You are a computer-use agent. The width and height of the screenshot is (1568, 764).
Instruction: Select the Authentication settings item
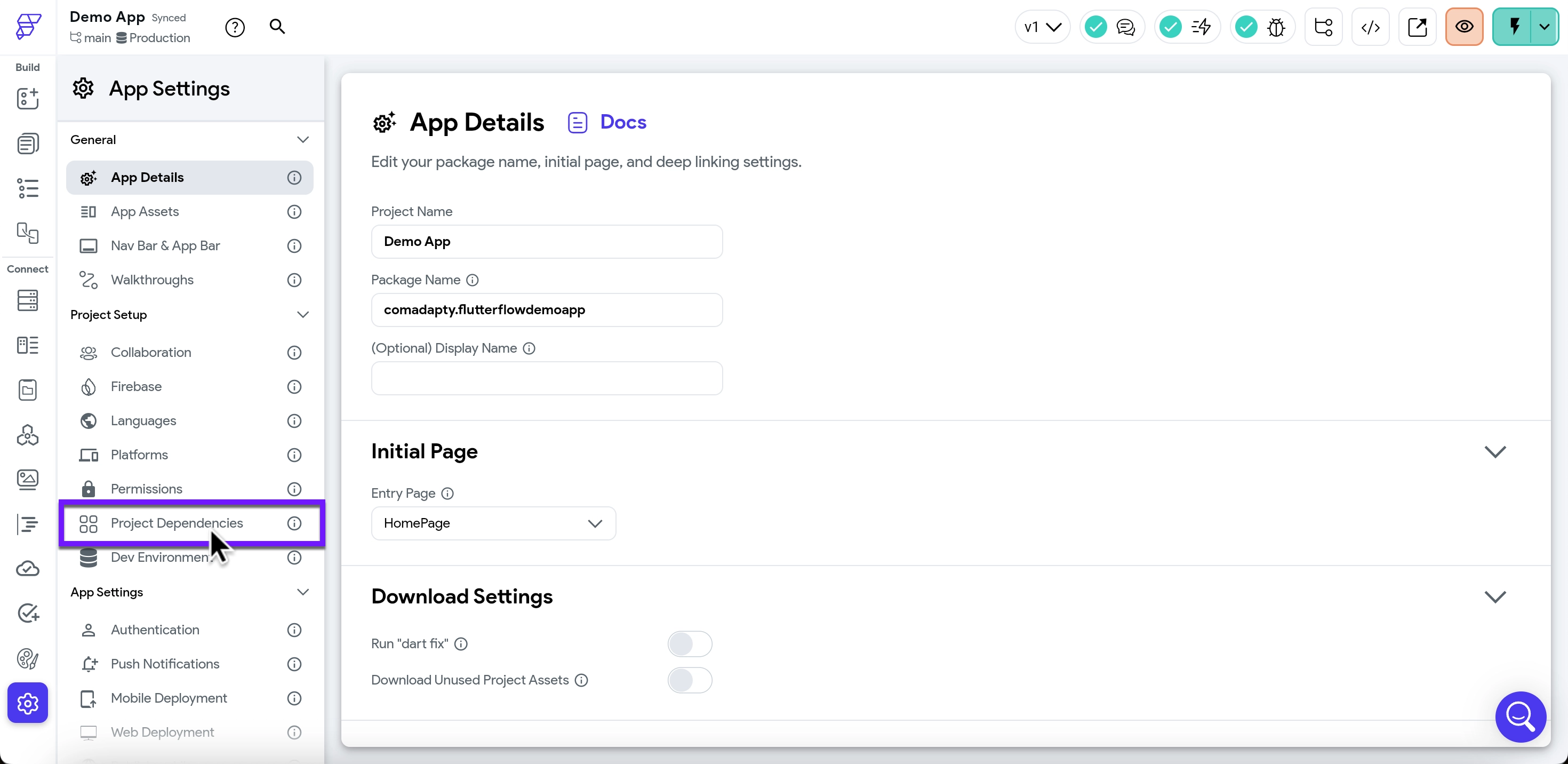(155, 630)
